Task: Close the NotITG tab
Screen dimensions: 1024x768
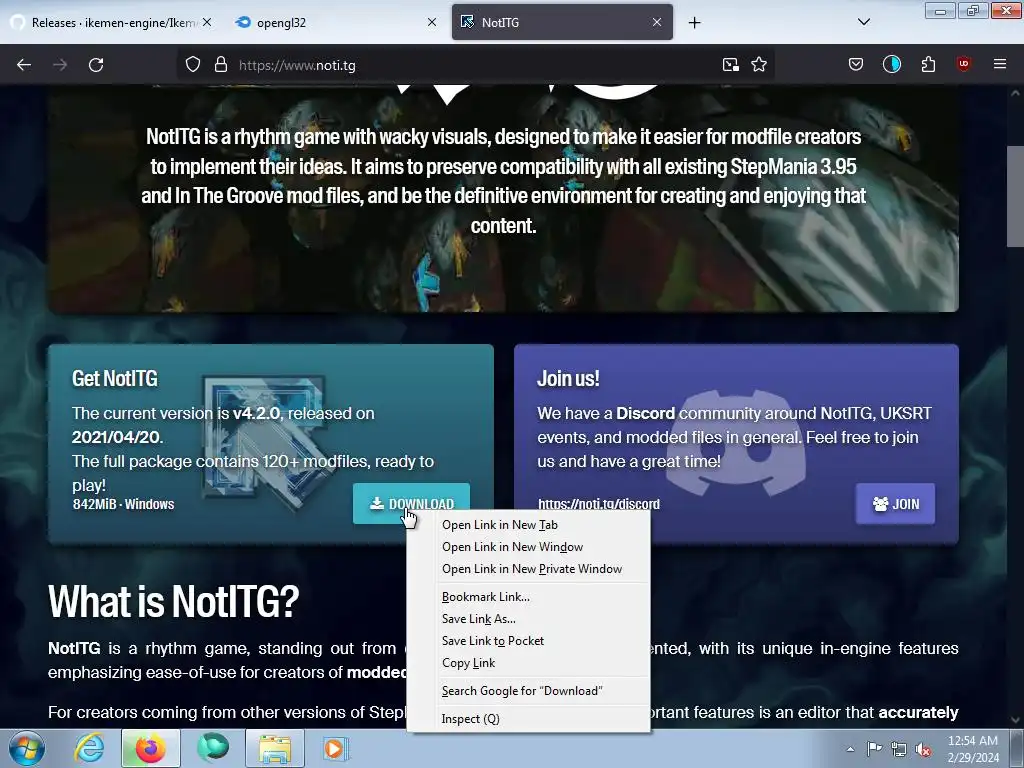Action: pyautogui.click(x=657, y=22)
